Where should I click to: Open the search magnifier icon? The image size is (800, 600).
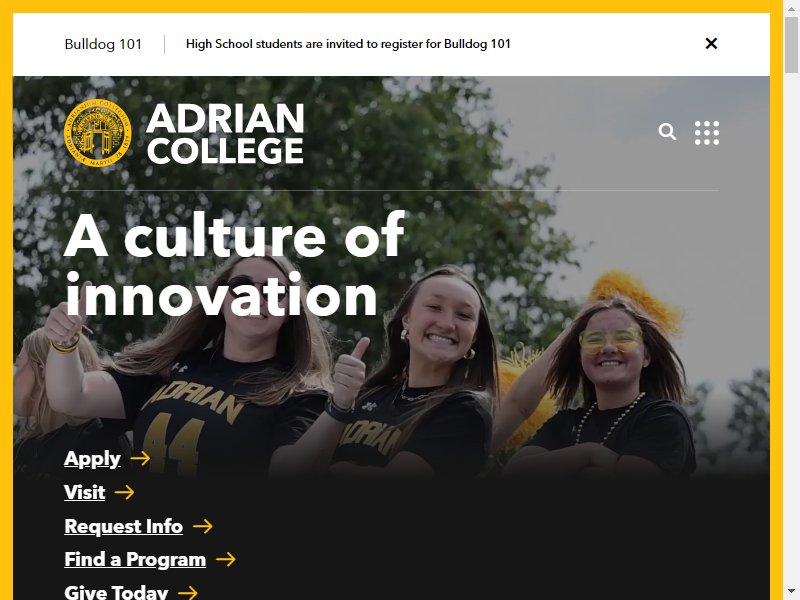pyautogui.click(x=667, y=132)
